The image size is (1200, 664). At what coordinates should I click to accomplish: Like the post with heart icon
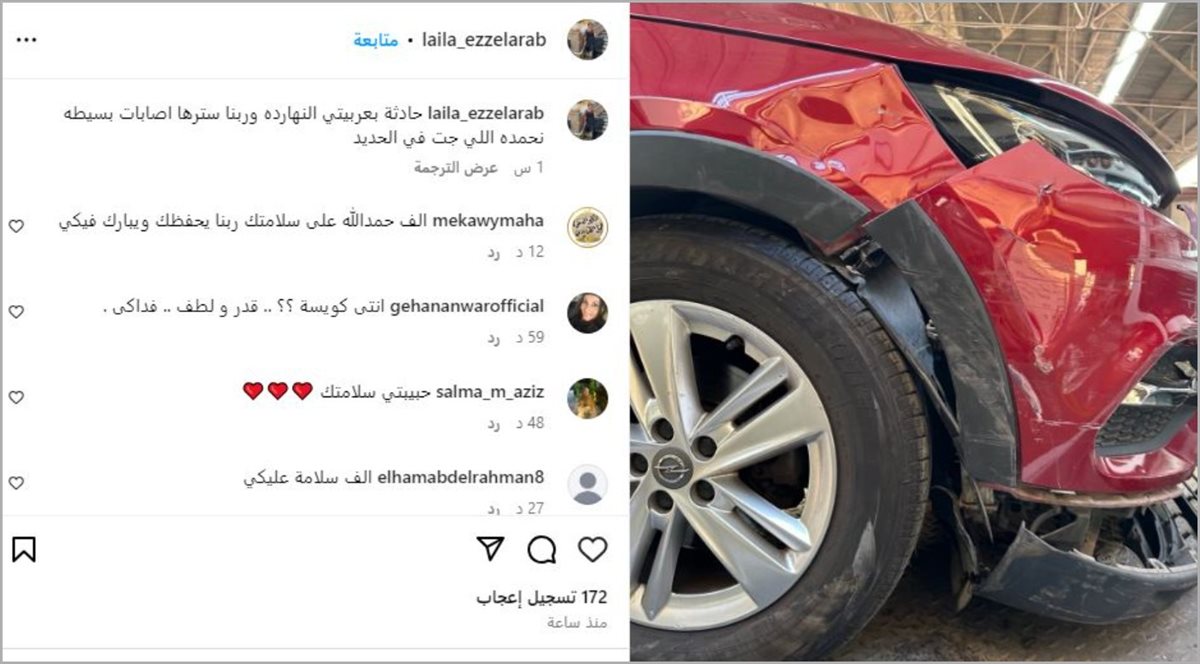tap(592, 549)
